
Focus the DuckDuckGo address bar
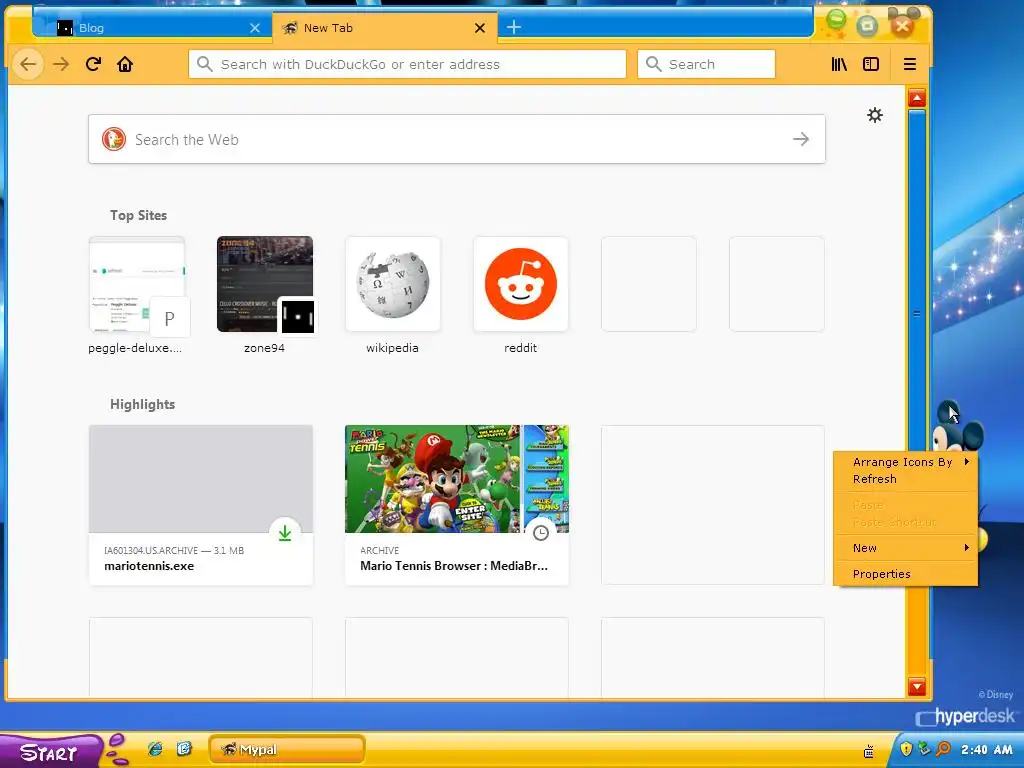408,64
